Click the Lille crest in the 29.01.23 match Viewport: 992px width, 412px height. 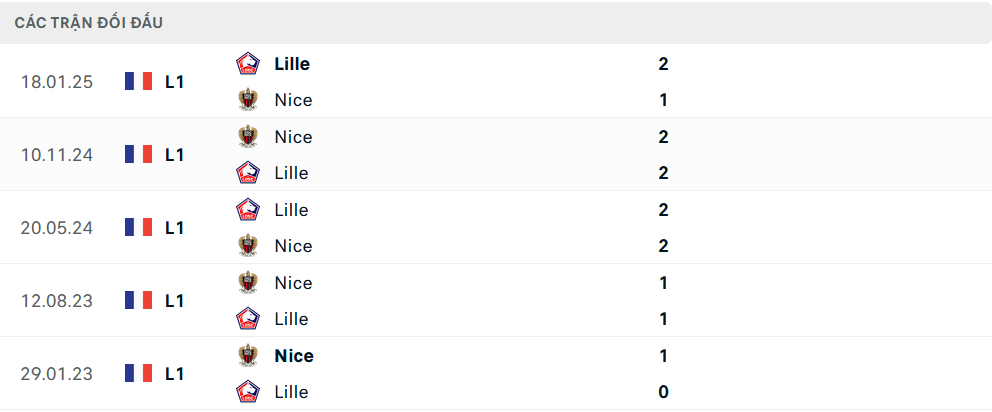point(247,392)
